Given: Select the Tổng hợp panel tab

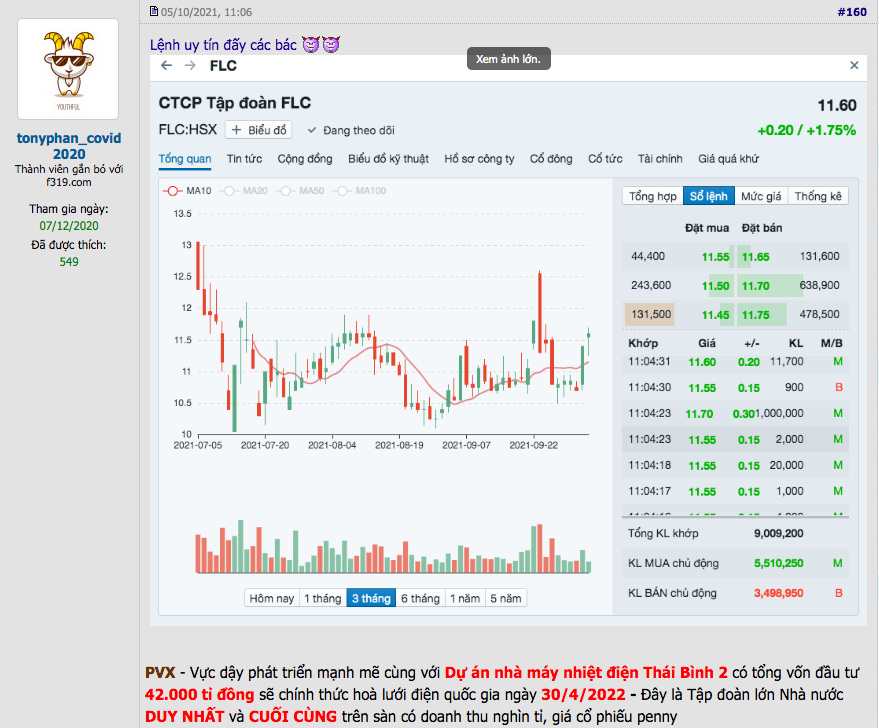Looking at the screenshot, I should point(653,196).
